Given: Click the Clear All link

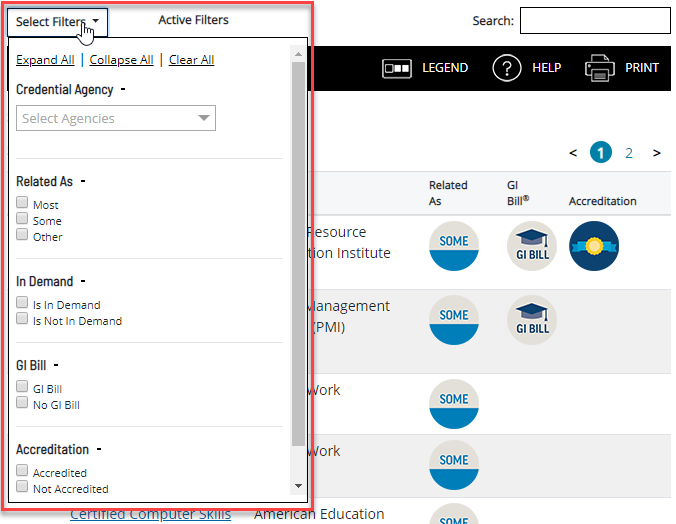Looking at the screenshot, I should click(x=191, y=60).
